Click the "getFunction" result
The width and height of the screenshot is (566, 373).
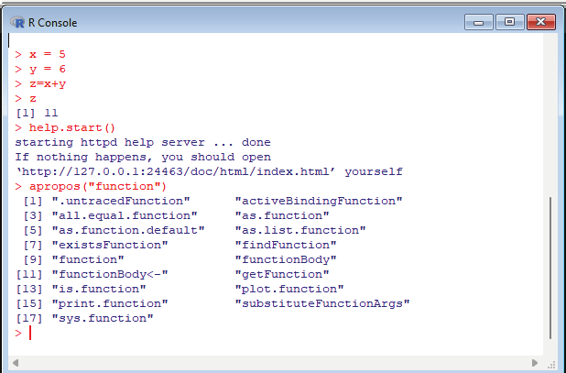coord(282,274)
